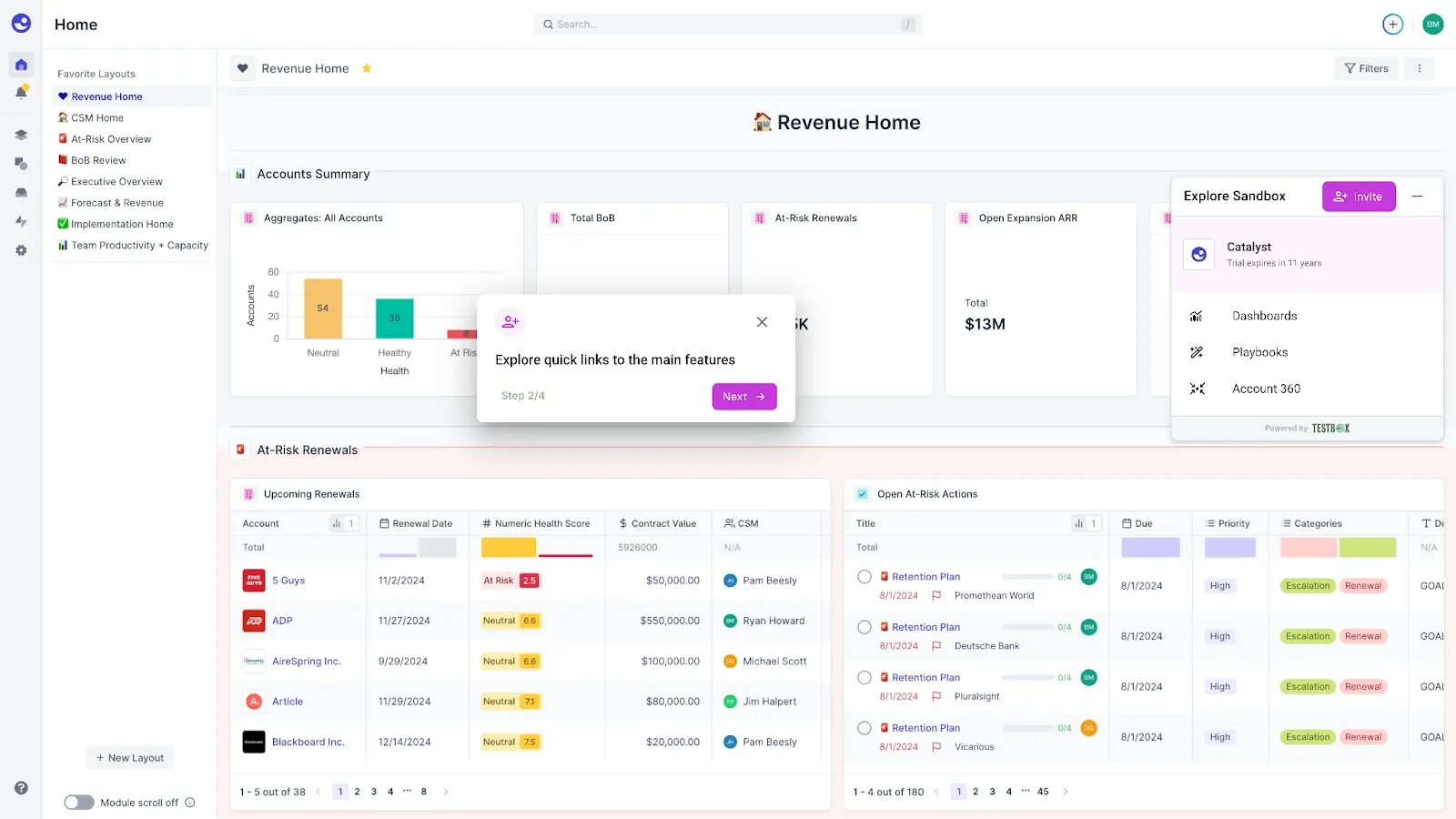Image resolution: width=1456 pixels, height=819 pixels.
Task: Open Team Productivity + Capacity layout
Action: click(132, 245)
